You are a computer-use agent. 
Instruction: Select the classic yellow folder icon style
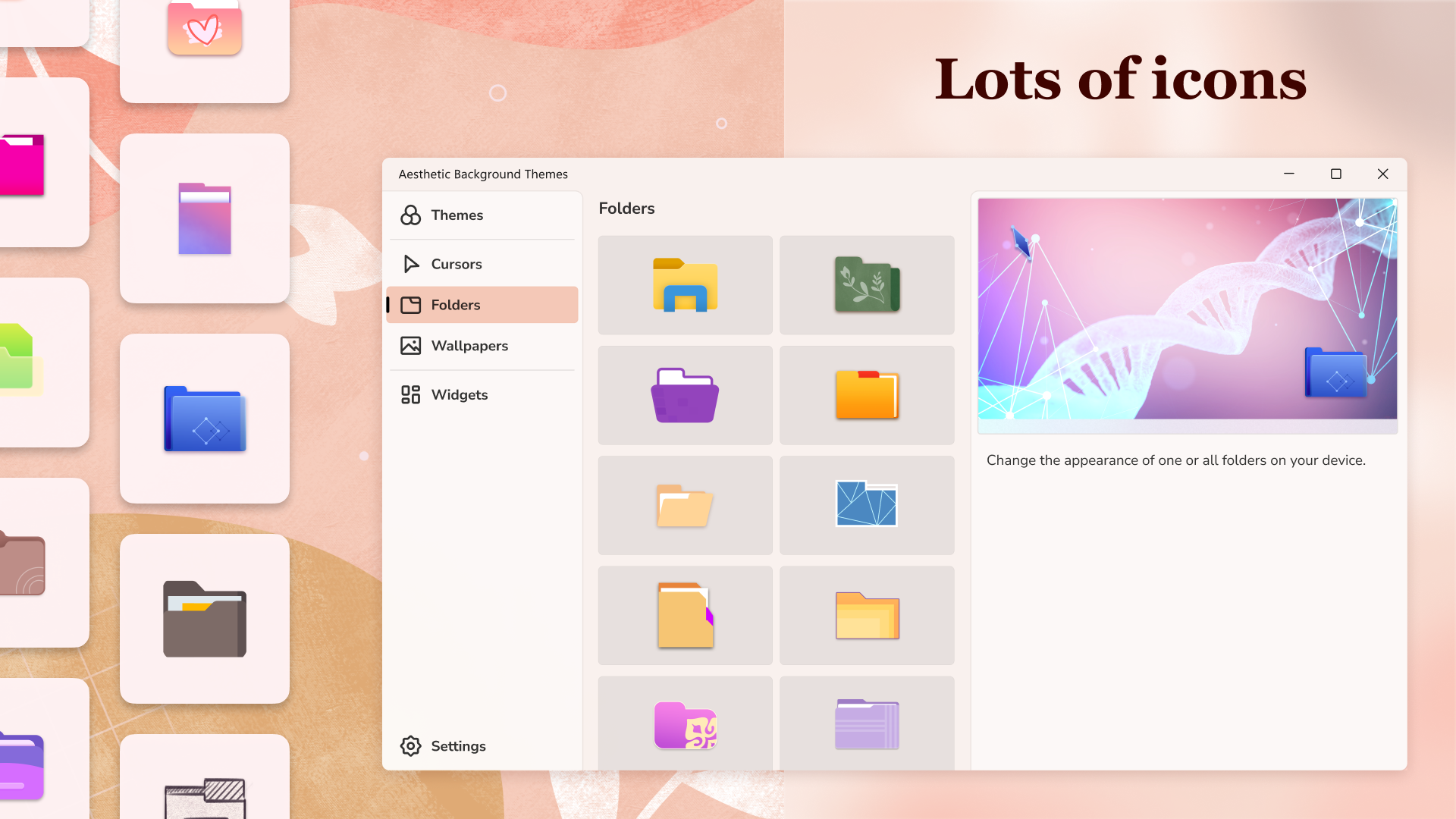(x=685, y=285)
